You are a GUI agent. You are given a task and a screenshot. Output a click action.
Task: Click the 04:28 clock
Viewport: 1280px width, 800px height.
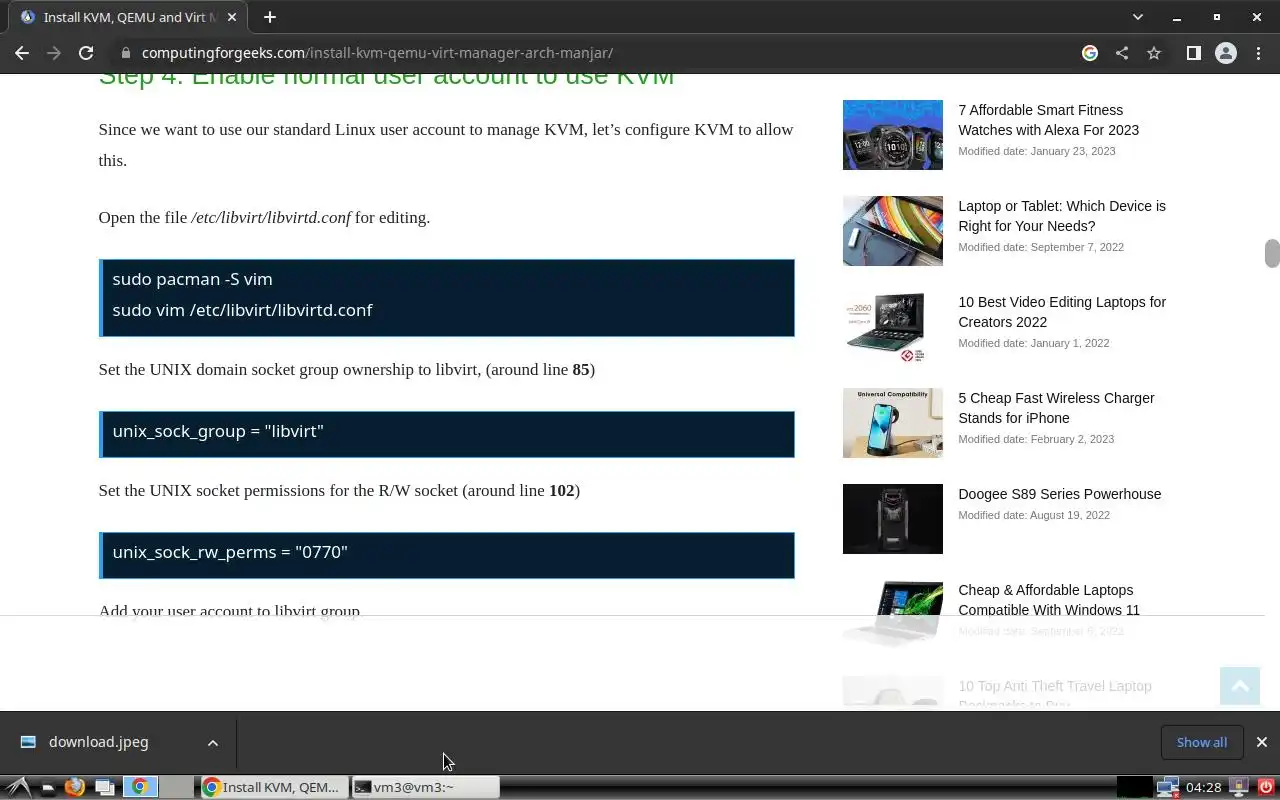coord(1203,787)
